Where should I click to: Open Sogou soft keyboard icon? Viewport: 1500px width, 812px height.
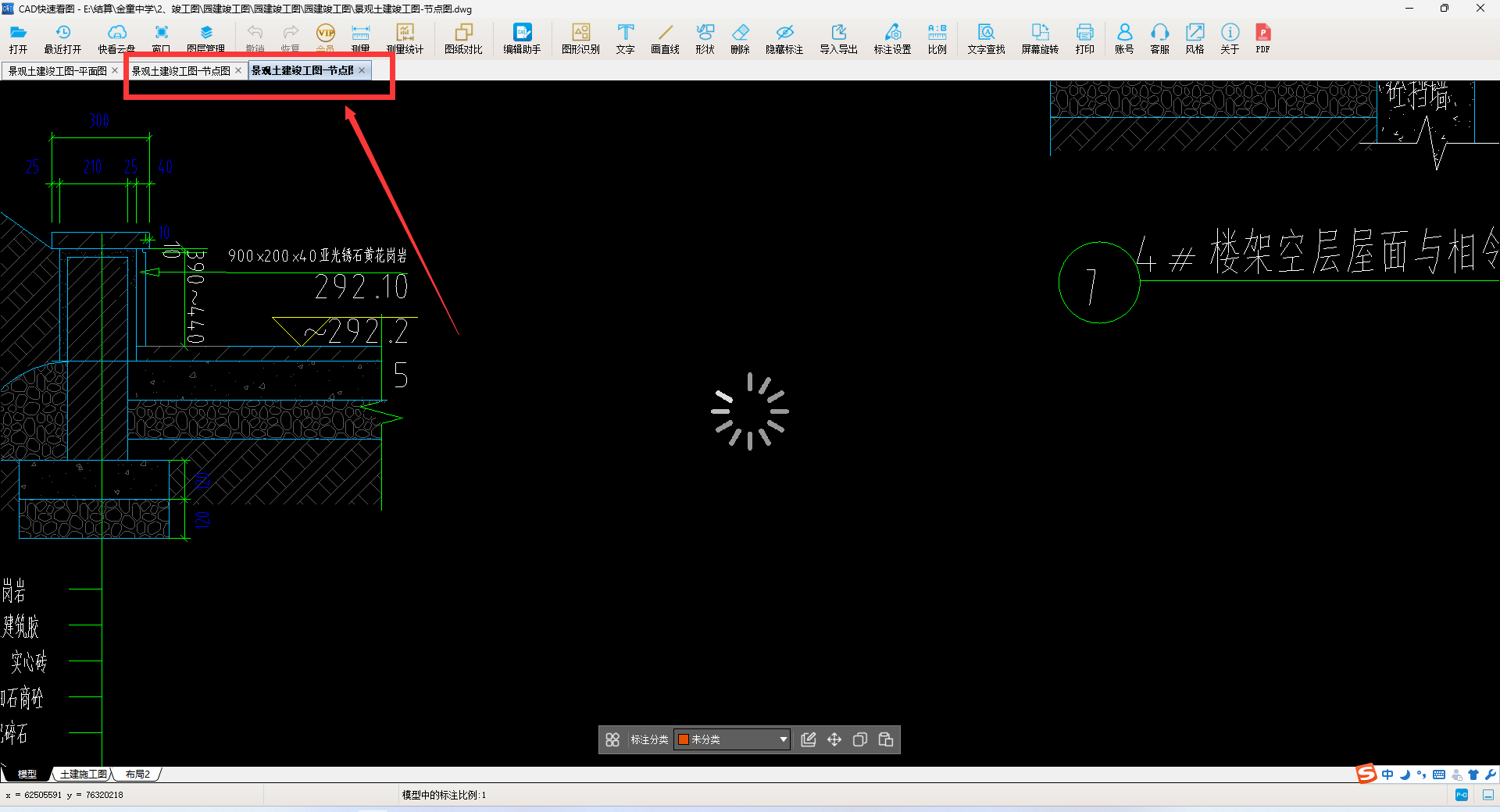1439,775
